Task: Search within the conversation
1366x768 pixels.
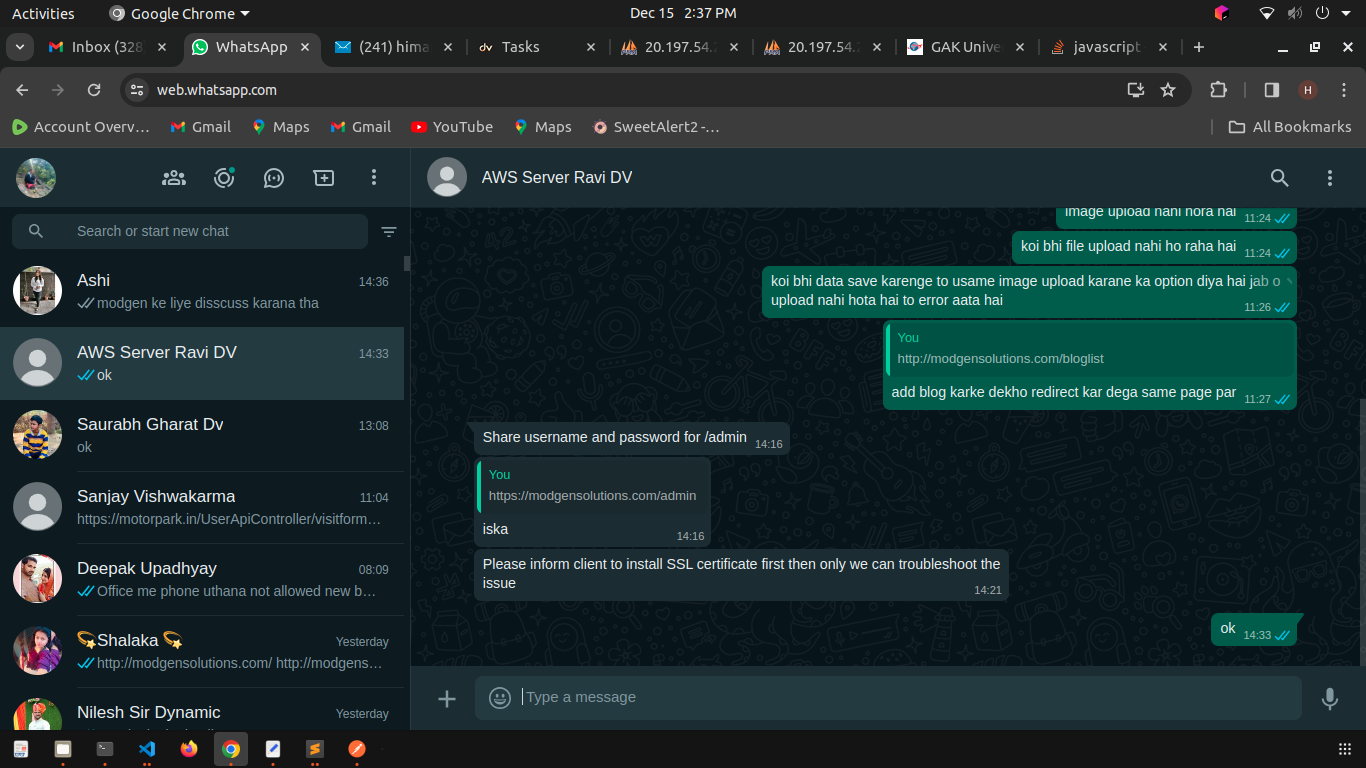Action: (x=1280, y=178)
